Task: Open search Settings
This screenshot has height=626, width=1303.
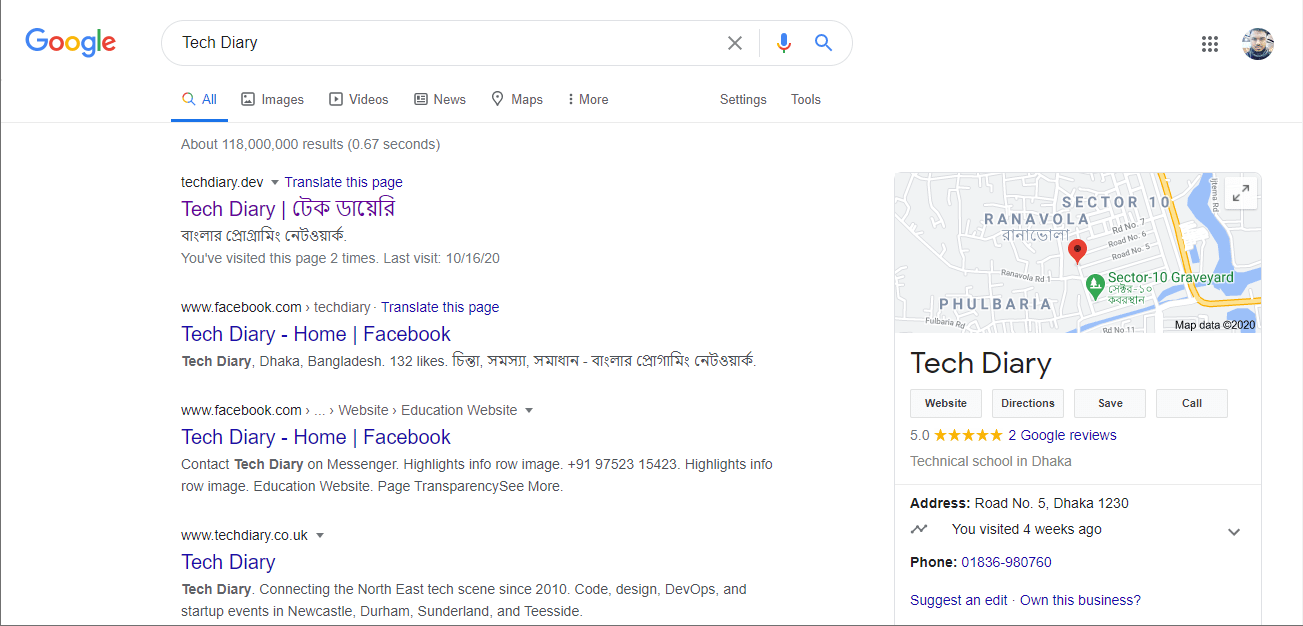Action: tap(743, 99)
